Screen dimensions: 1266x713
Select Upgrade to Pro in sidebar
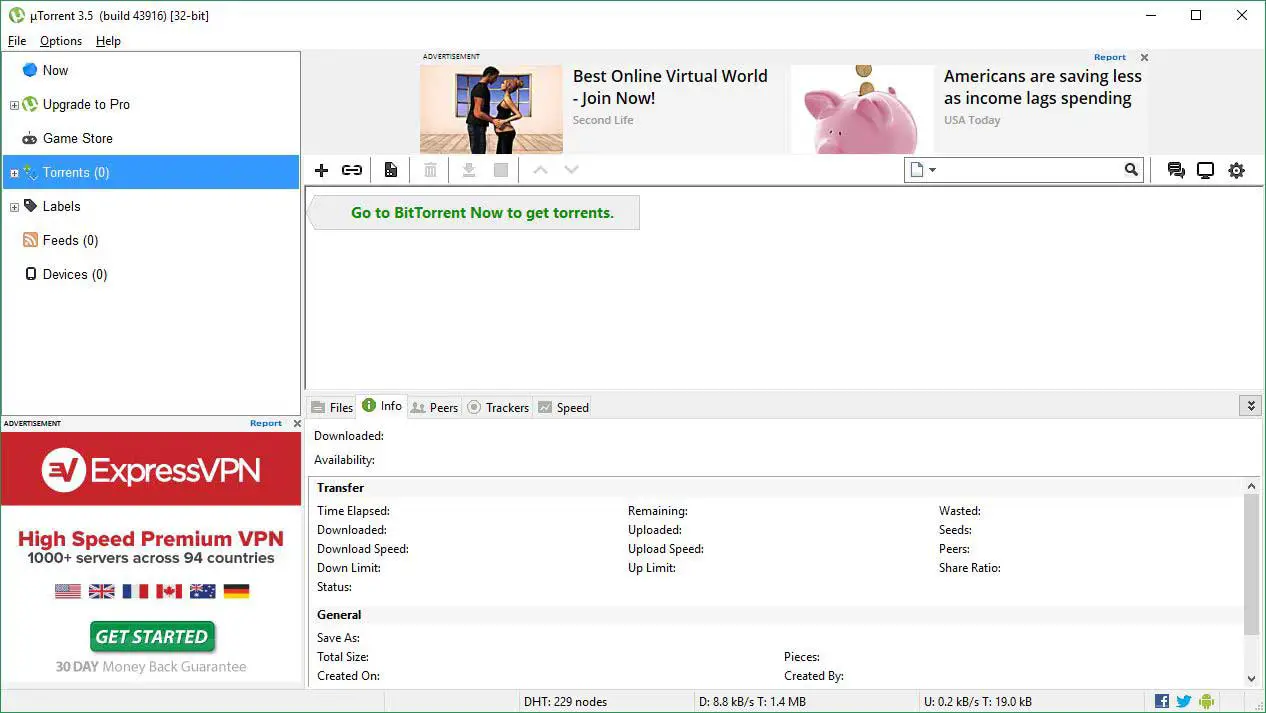click(x=151, y=104)
